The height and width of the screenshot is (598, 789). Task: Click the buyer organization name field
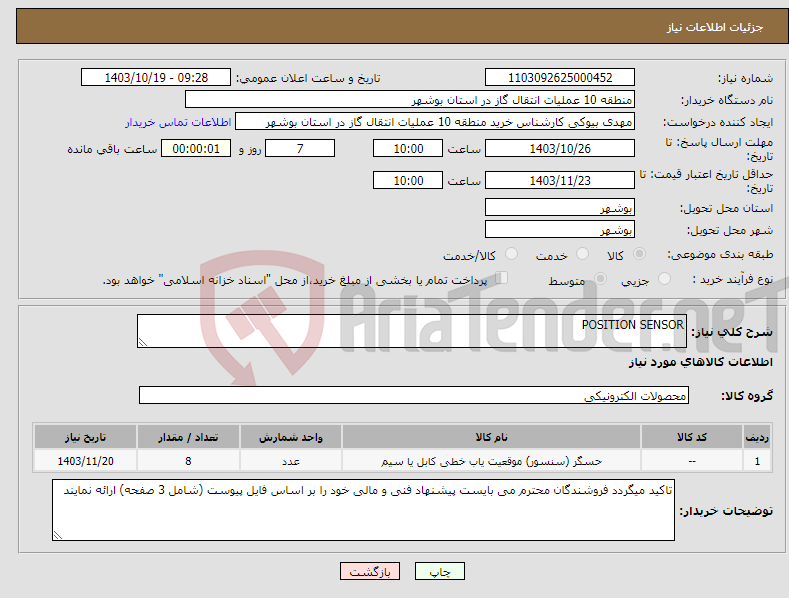pos(410,100)
